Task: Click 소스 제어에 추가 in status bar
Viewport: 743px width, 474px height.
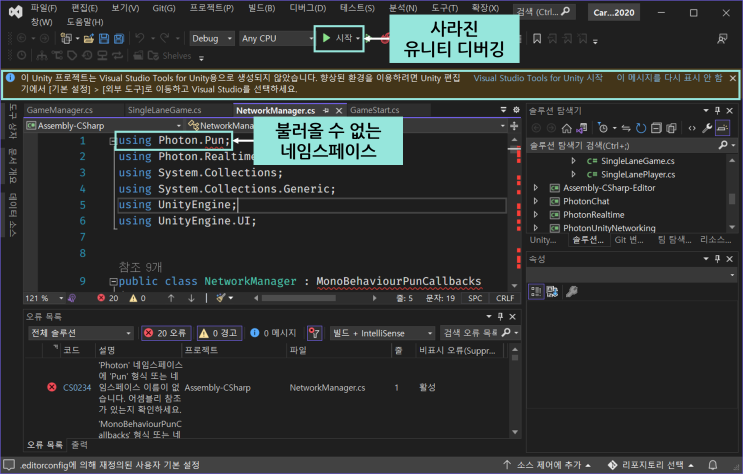Action: point(547,465)
